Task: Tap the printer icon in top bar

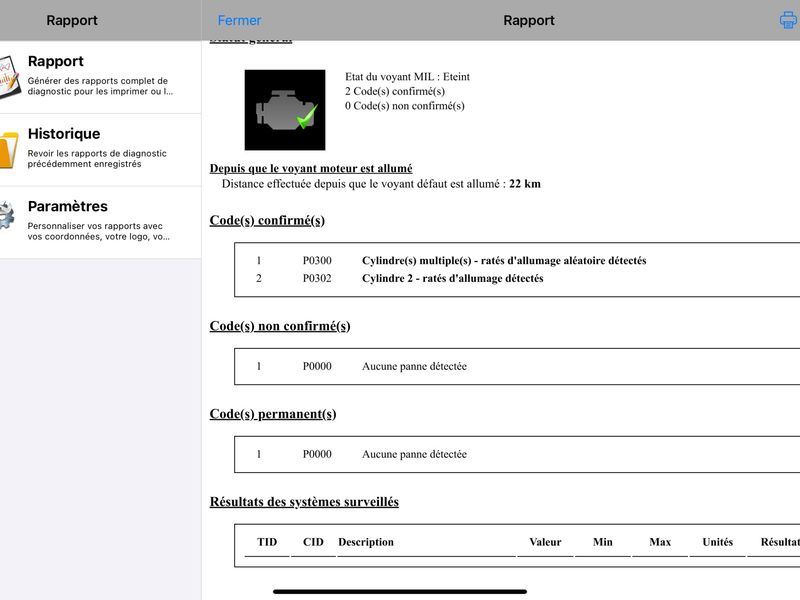Action: point(788,20)
